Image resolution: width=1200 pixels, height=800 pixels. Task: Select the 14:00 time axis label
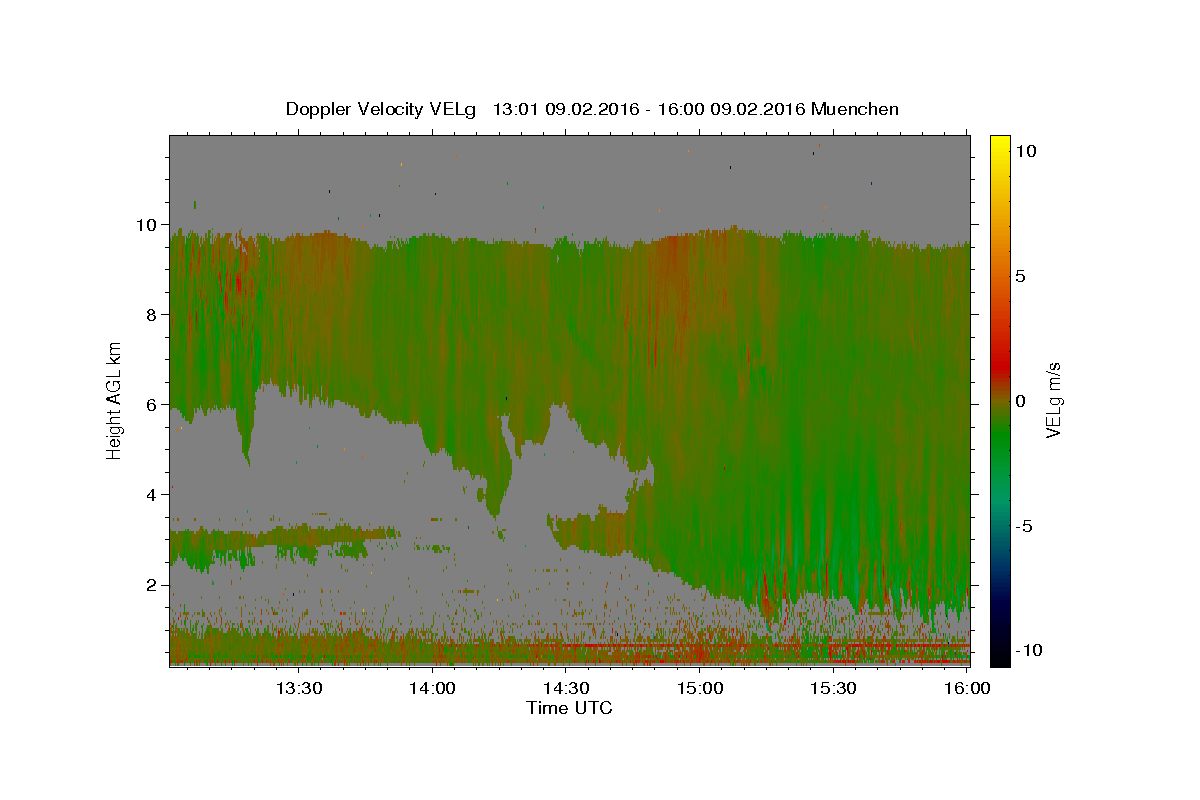click(x=432, y=688)
